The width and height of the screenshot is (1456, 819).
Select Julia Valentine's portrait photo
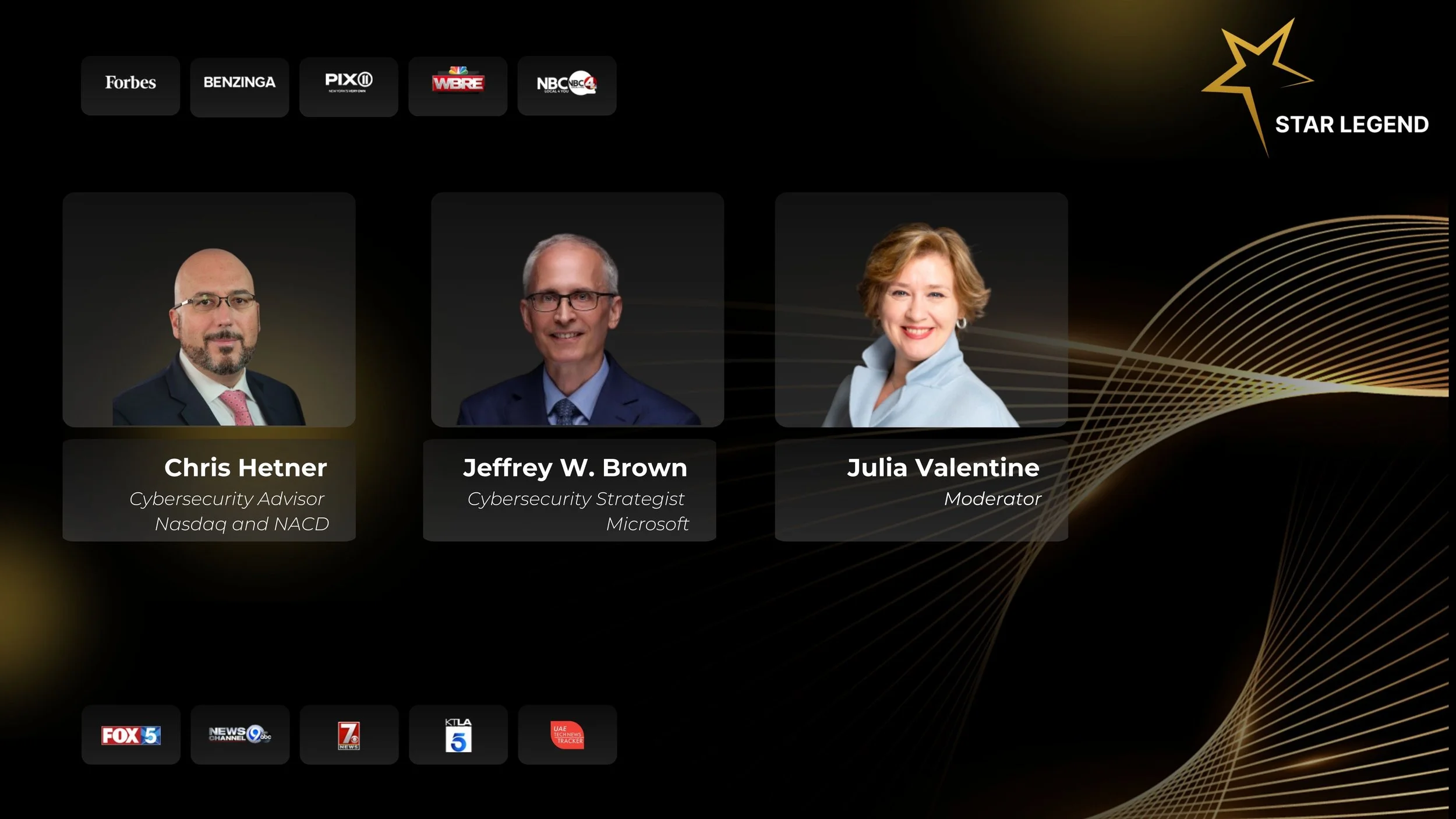point(921,310)
